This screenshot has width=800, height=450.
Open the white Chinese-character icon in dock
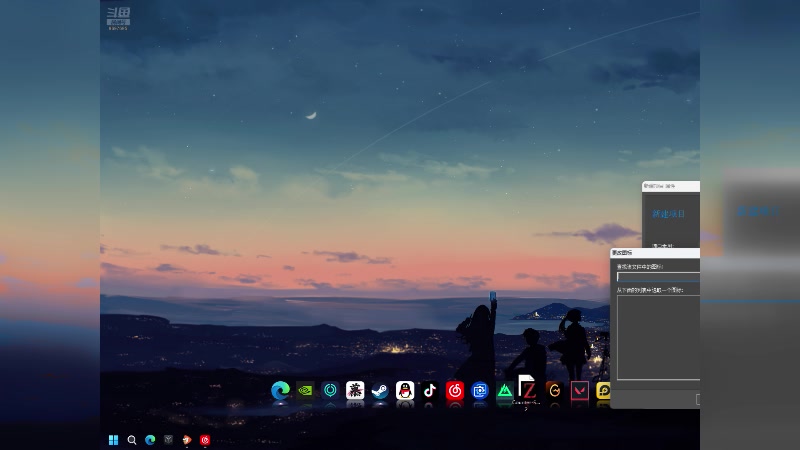[x=355, y=391]
